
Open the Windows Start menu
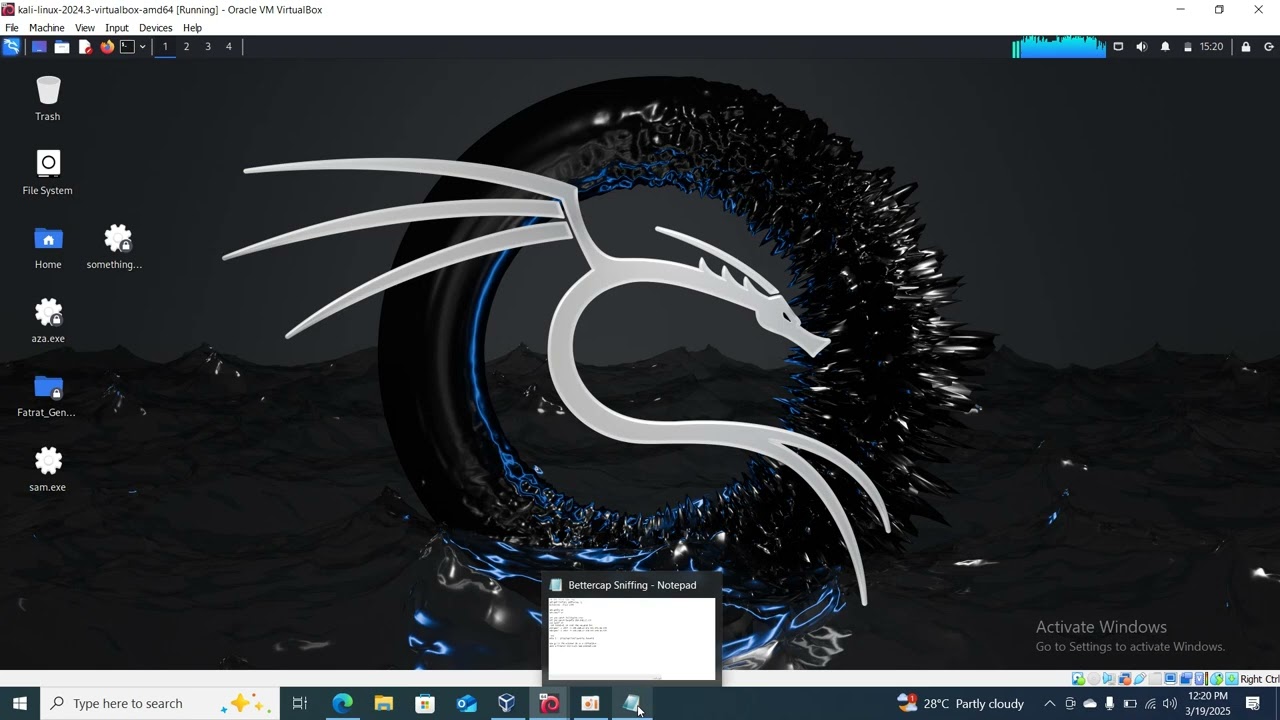tap(20, 703)
